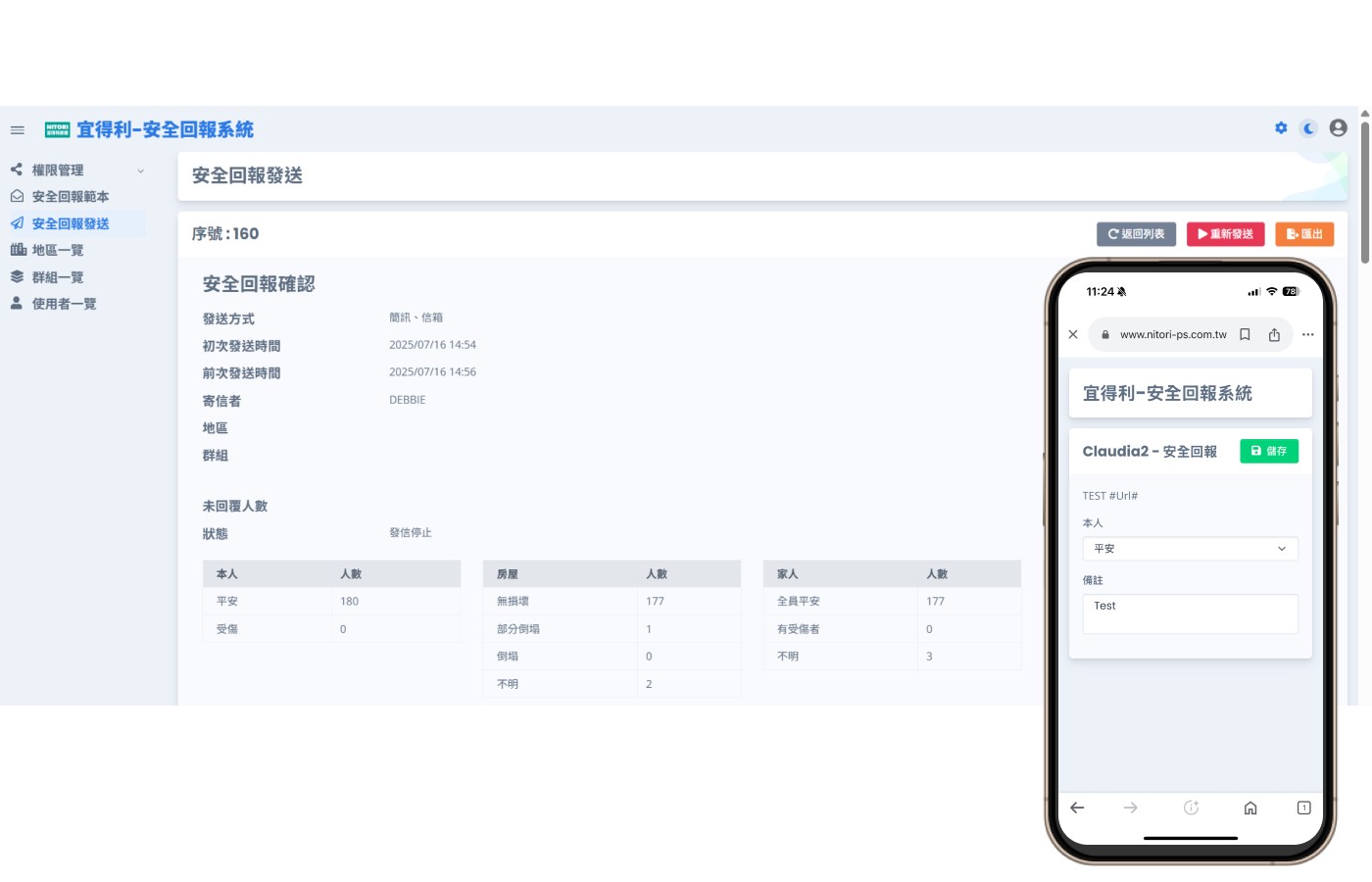
Task: Click the phone browser bookmark icon
Action: pyautogui.click(x=1245, y=334)
